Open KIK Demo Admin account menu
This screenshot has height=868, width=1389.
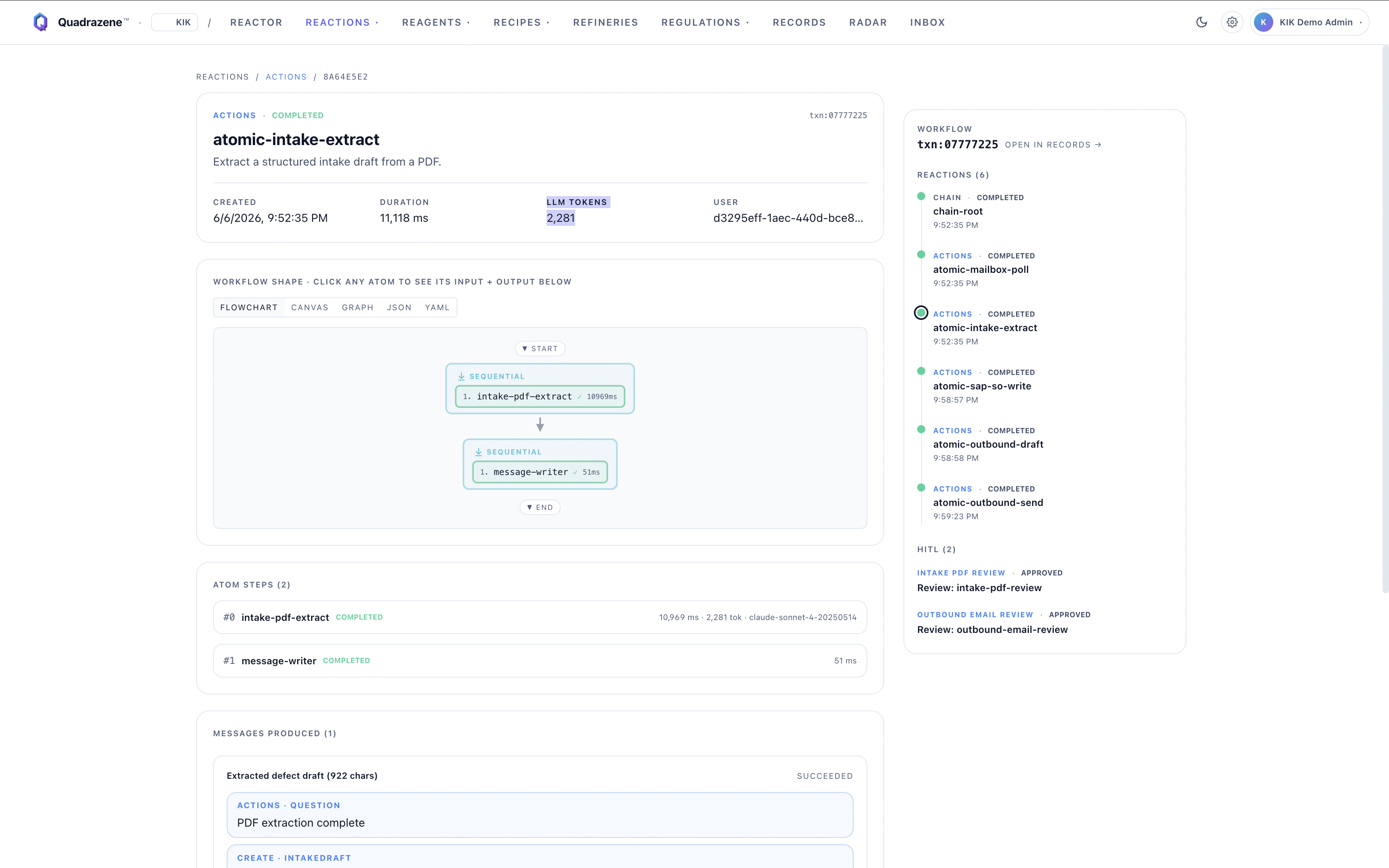1309,23
